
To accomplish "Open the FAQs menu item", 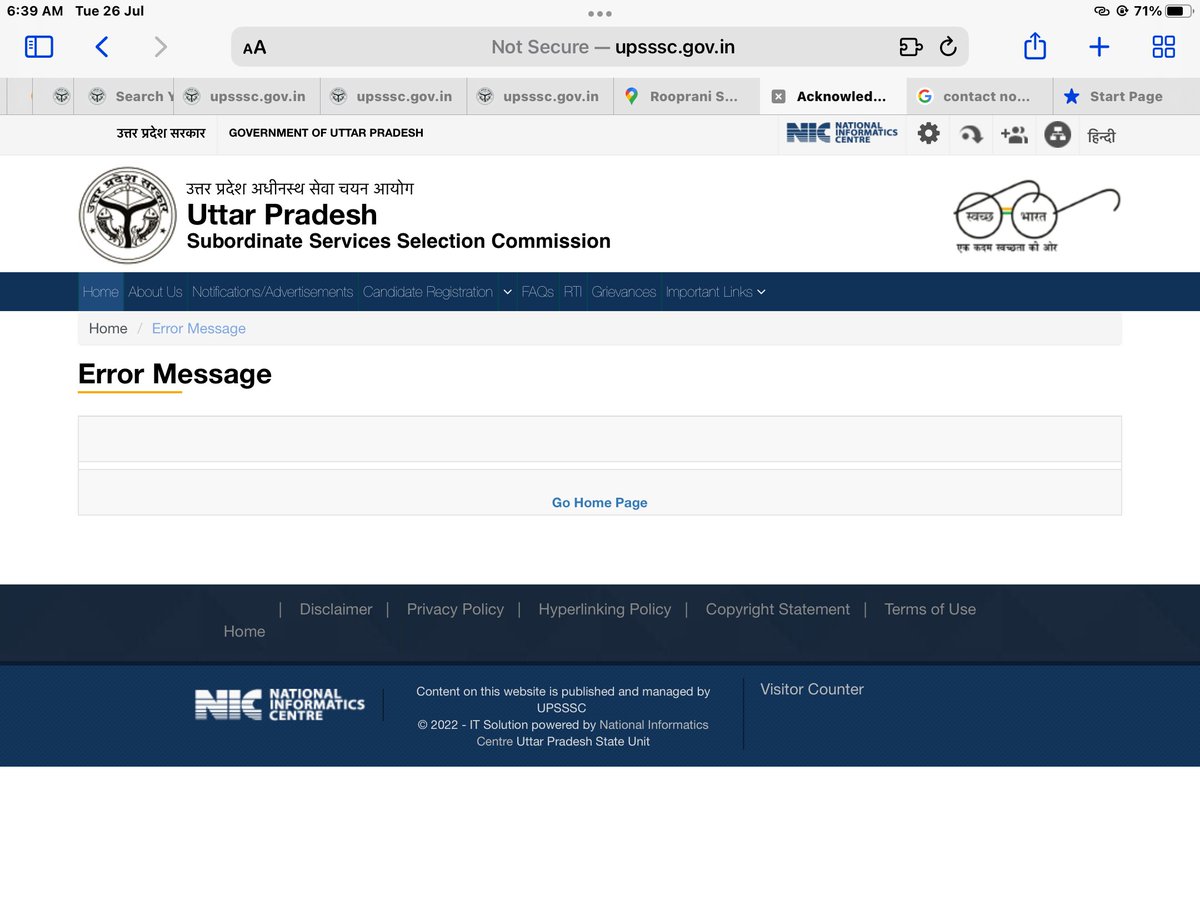I will coord(538,292).
